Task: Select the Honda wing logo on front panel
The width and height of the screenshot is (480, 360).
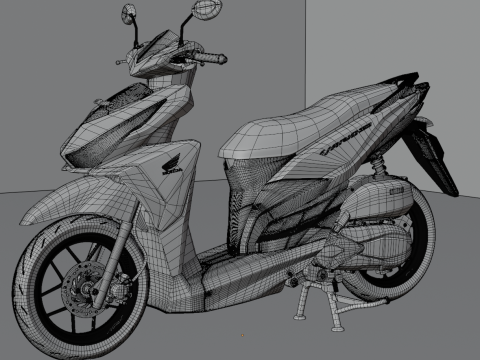Action: (172, 165)
